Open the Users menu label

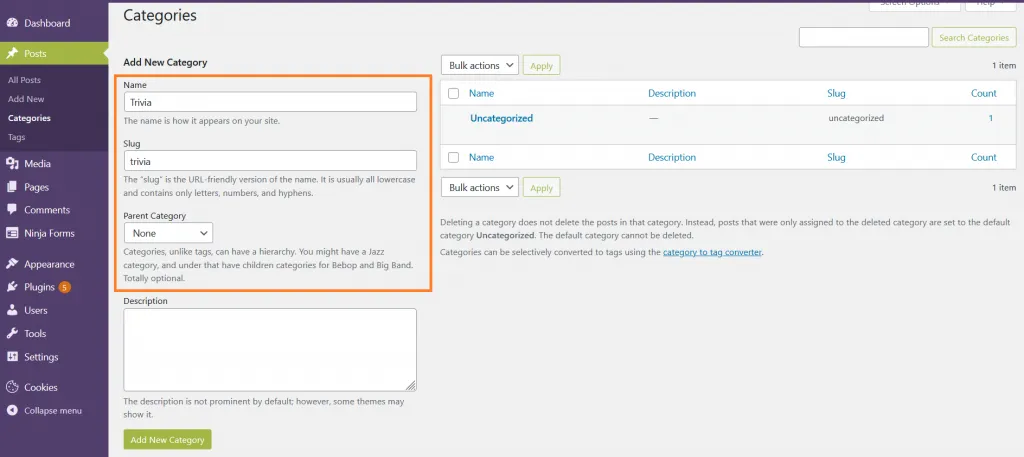pos(36,310)
